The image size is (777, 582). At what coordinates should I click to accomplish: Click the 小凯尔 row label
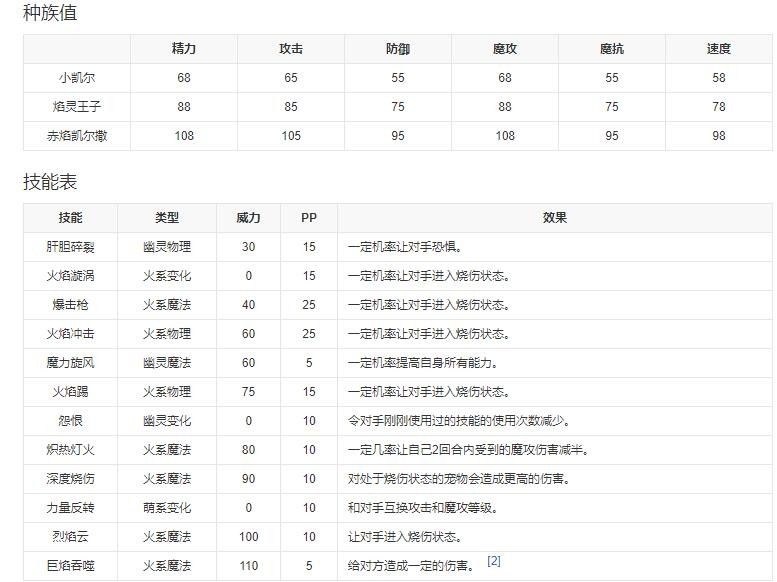coord(77,78)
